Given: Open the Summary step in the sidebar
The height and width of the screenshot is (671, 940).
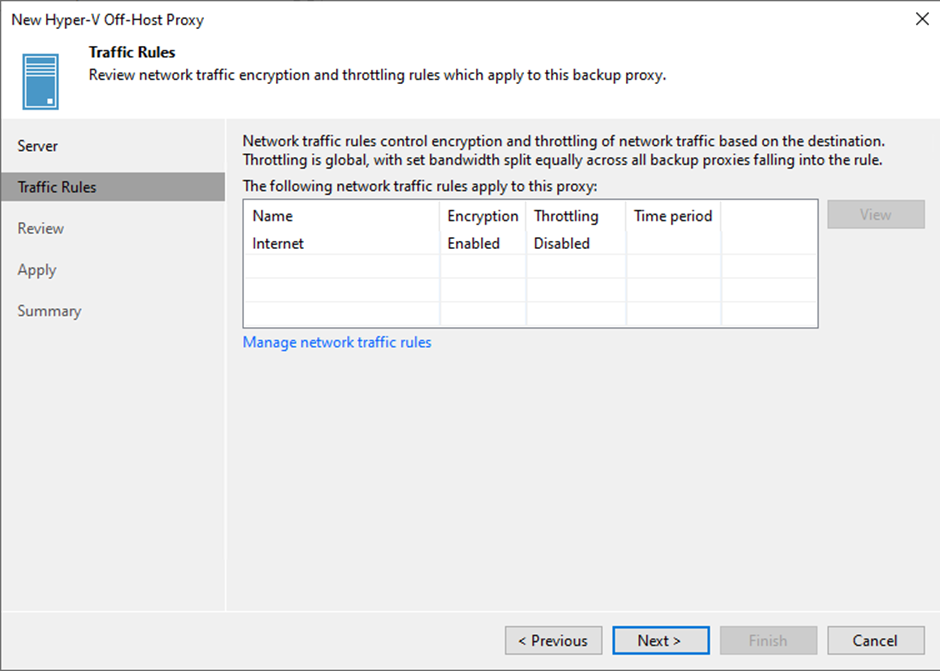Looking at the screenshot, I should coord(49,311).
